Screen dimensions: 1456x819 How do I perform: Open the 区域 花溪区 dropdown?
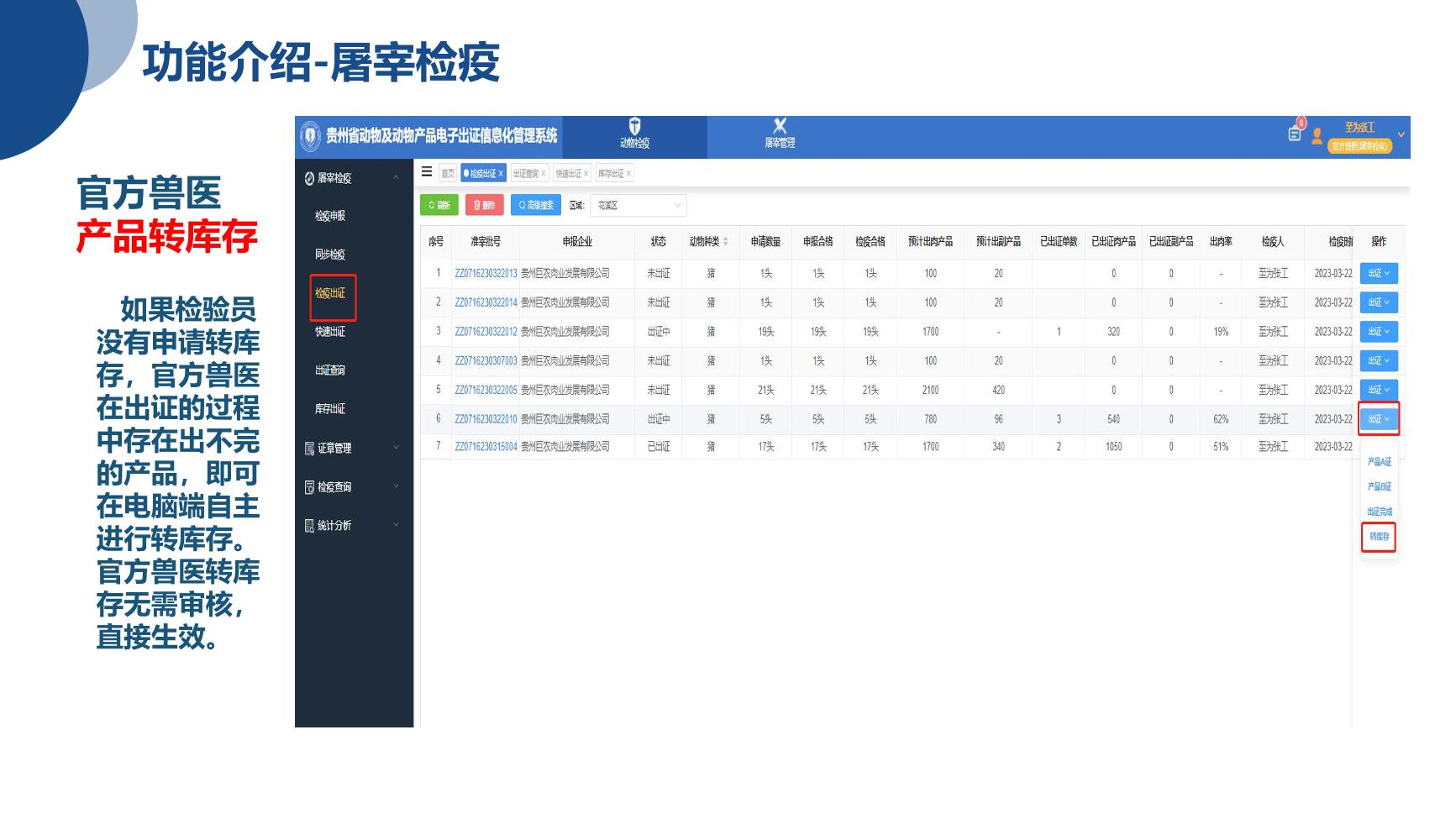(x=639, y=206)
